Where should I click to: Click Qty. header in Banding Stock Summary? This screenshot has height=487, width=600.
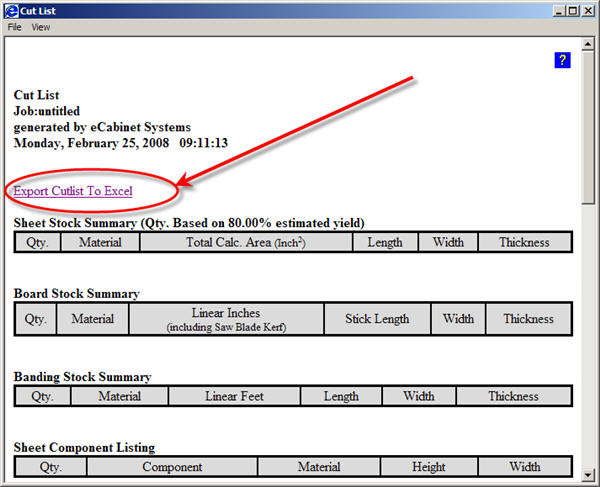[x=42, y=396]
